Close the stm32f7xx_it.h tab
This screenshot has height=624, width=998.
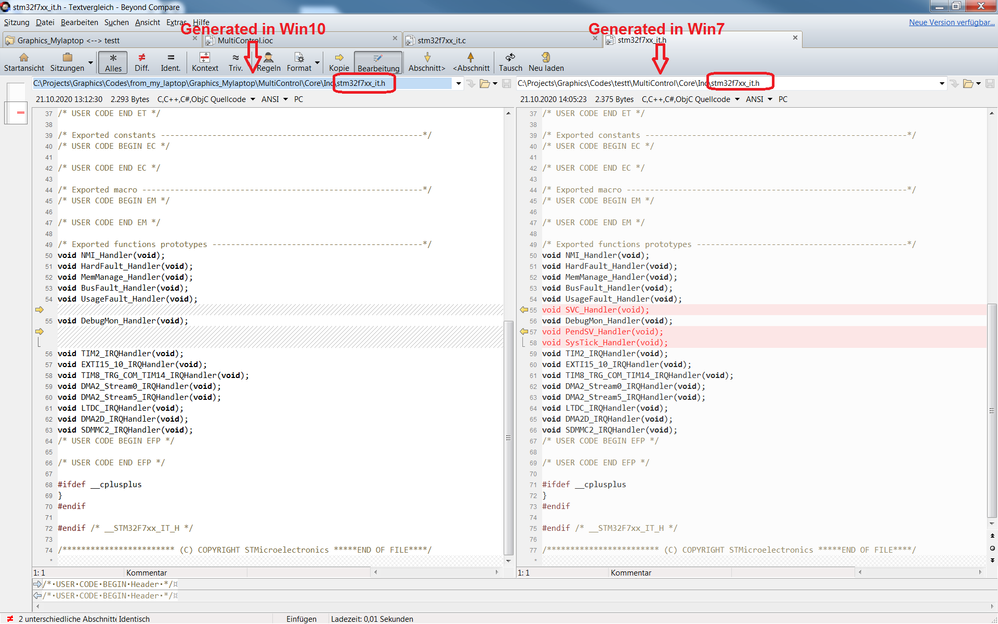(x=795, y=38)
